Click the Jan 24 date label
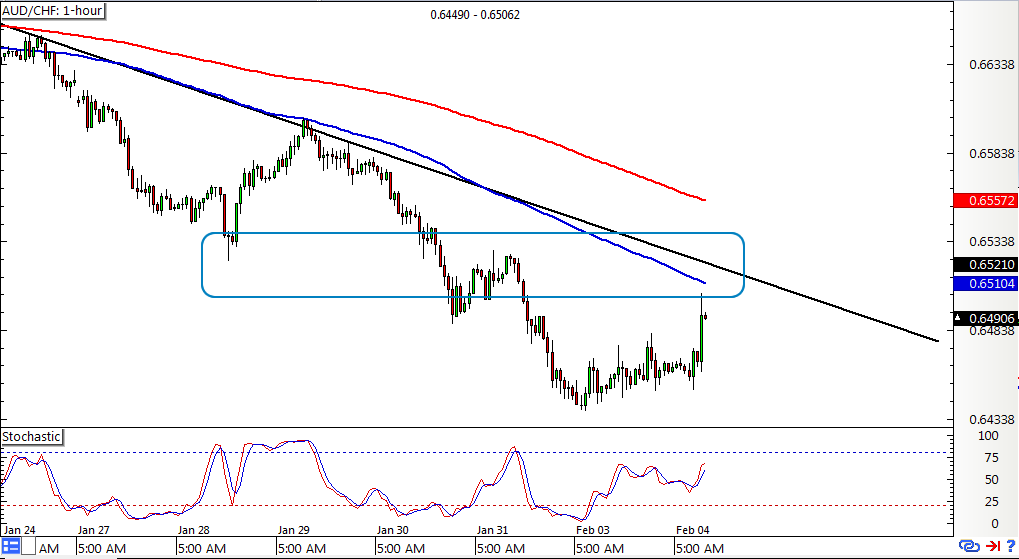The width and height of the screenshot is (1019, 559). pos(19,529)
